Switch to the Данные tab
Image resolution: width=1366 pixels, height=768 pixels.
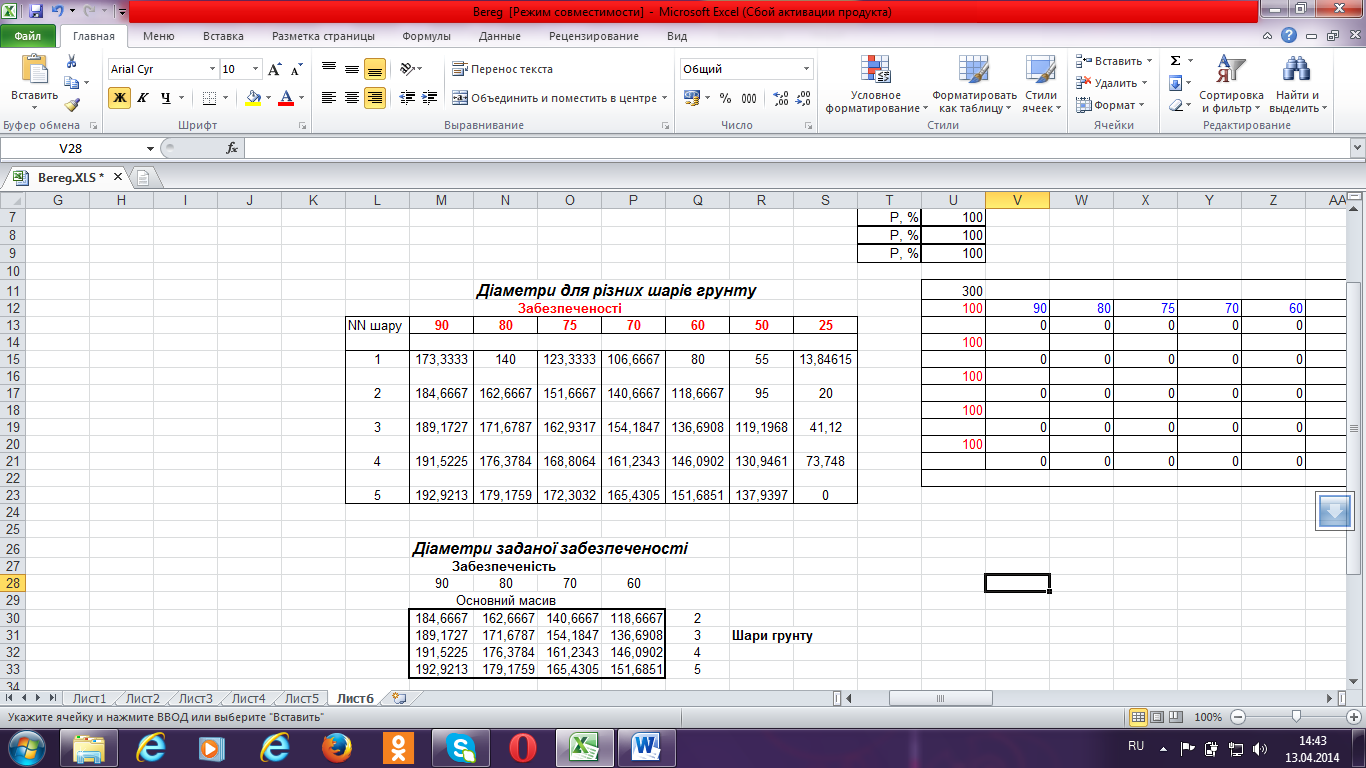pyautogui.click(x=499, y=36)
